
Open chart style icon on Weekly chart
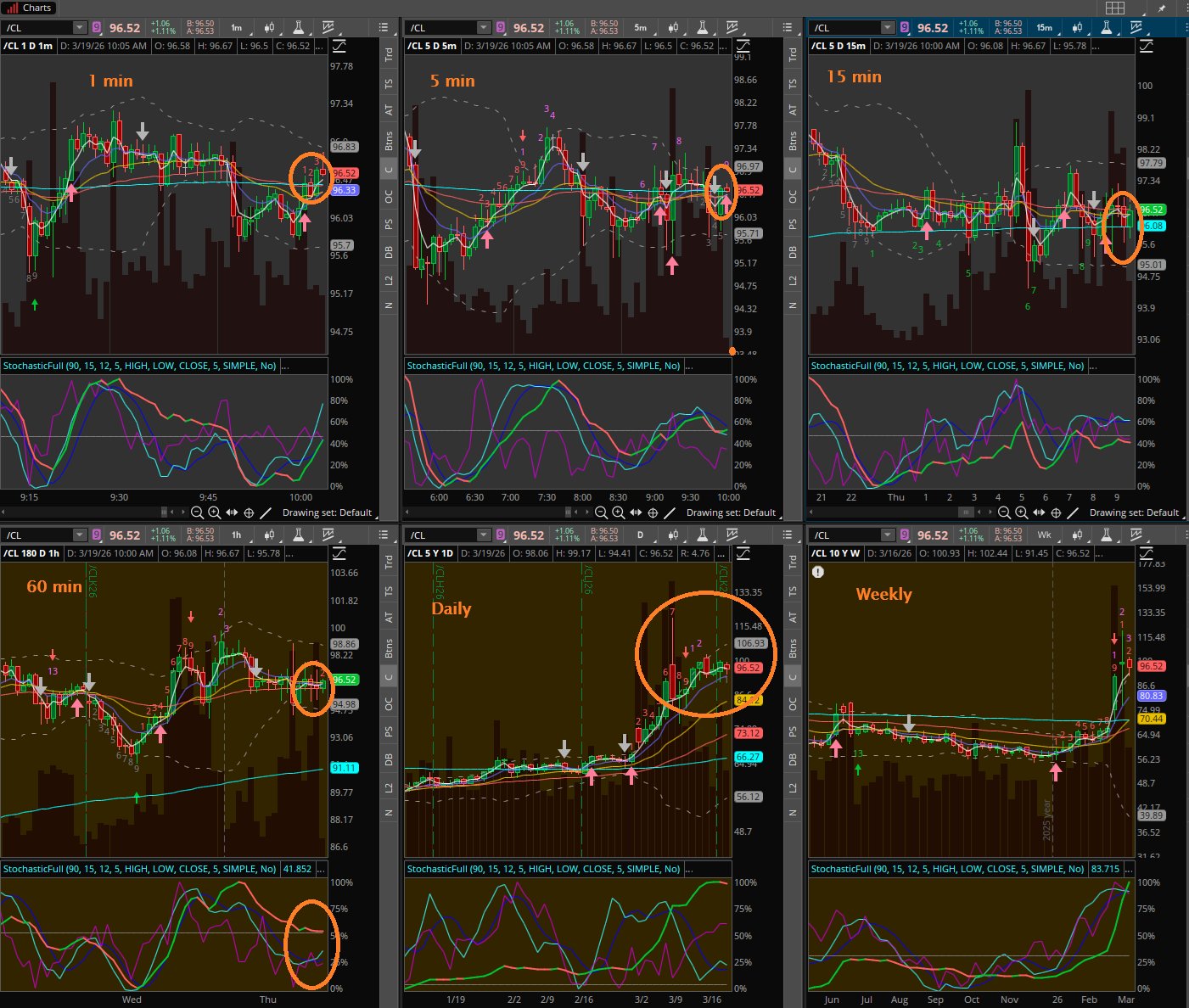pos(1077,535)
